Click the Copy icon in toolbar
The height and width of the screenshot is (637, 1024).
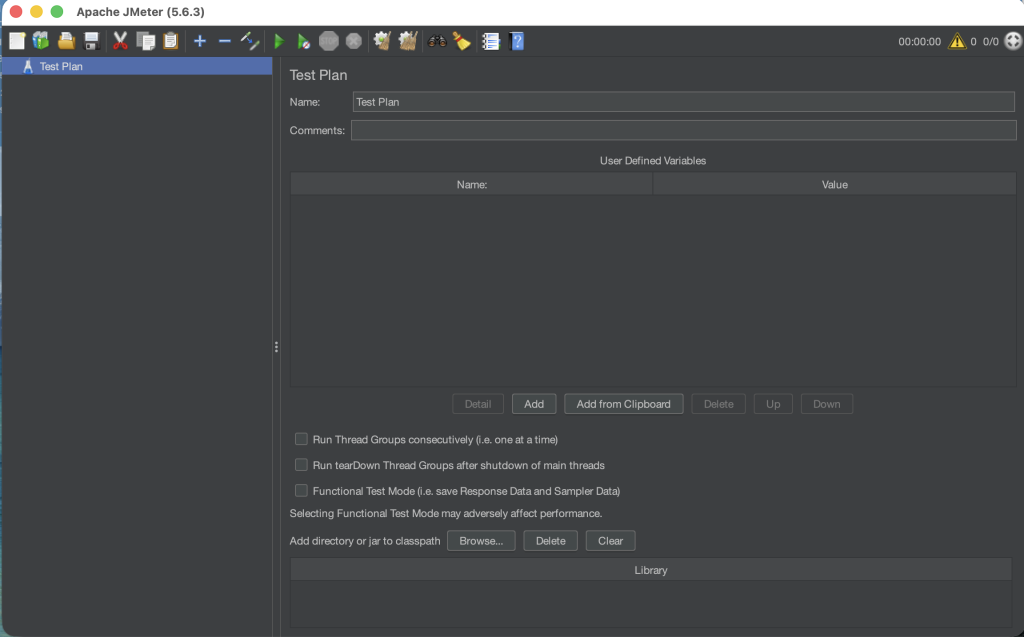(145, 41)
